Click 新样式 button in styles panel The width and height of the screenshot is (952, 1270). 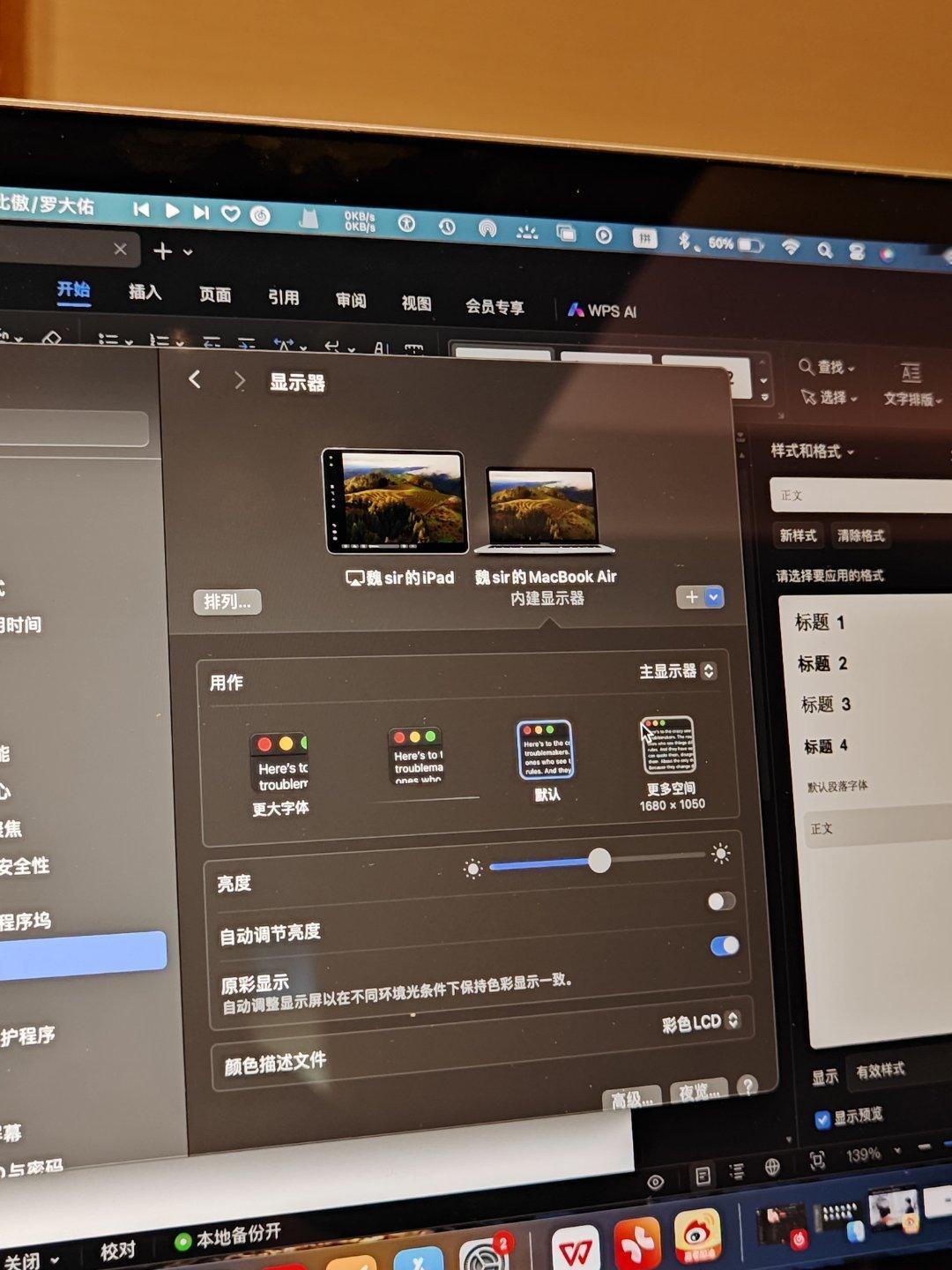[798, 535]
